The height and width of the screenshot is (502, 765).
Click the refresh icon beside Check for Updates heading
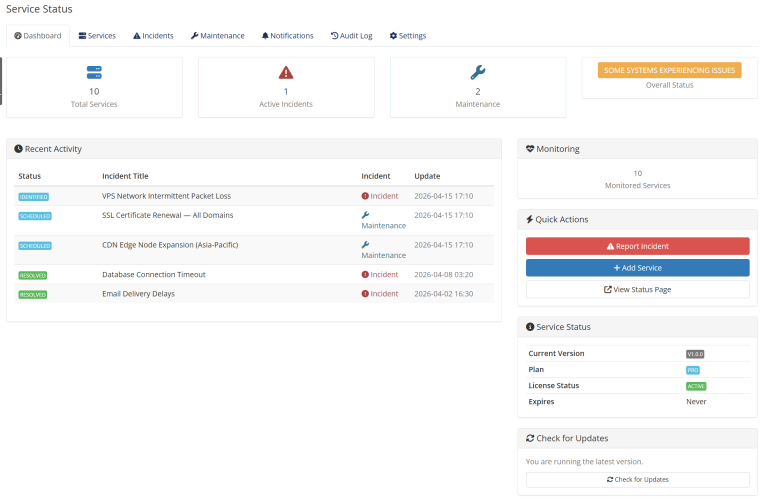(530, 438)
